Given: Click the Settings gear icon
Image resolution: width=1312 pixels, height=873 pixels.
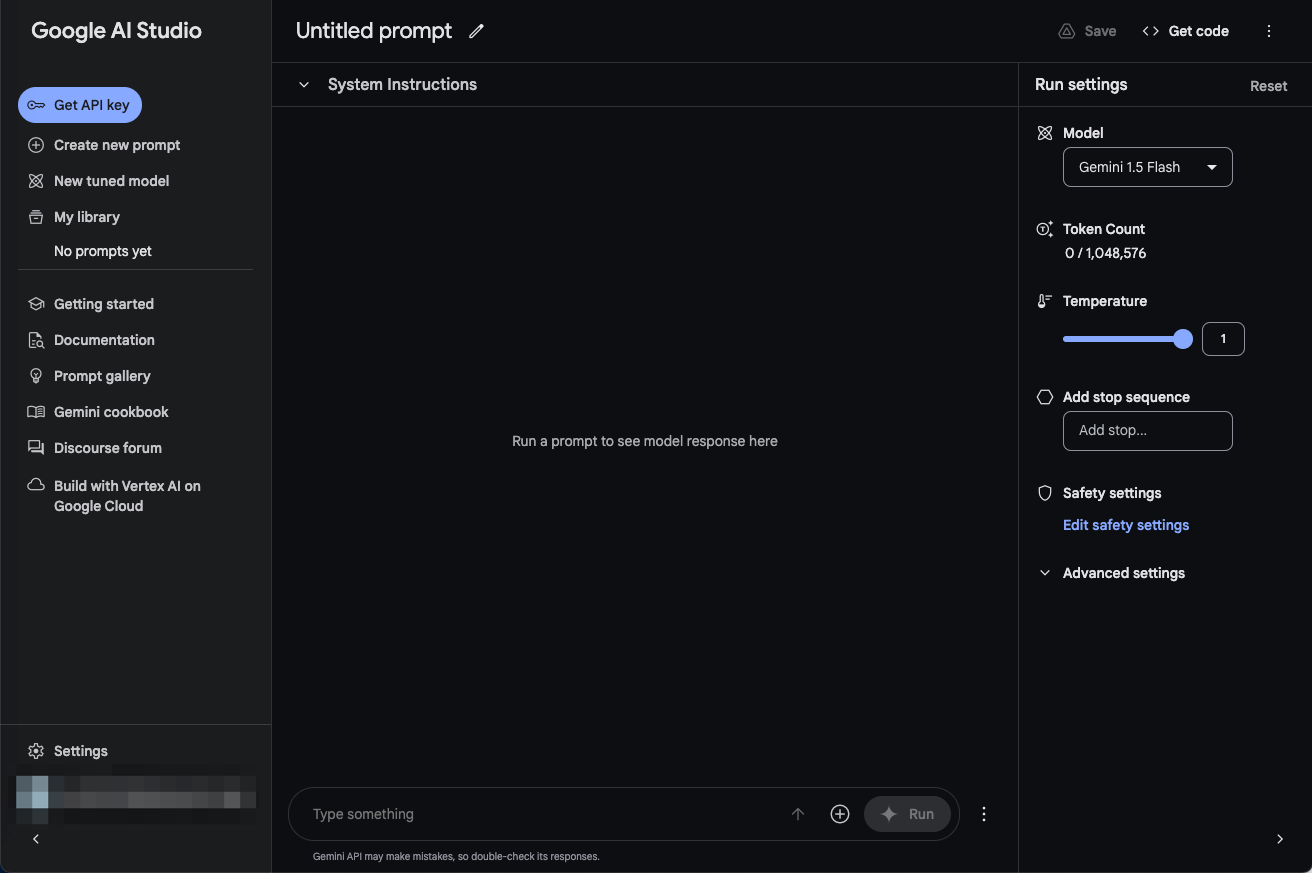Looking at the screenshot, I should pyautogui.click(x=36, y=751).
